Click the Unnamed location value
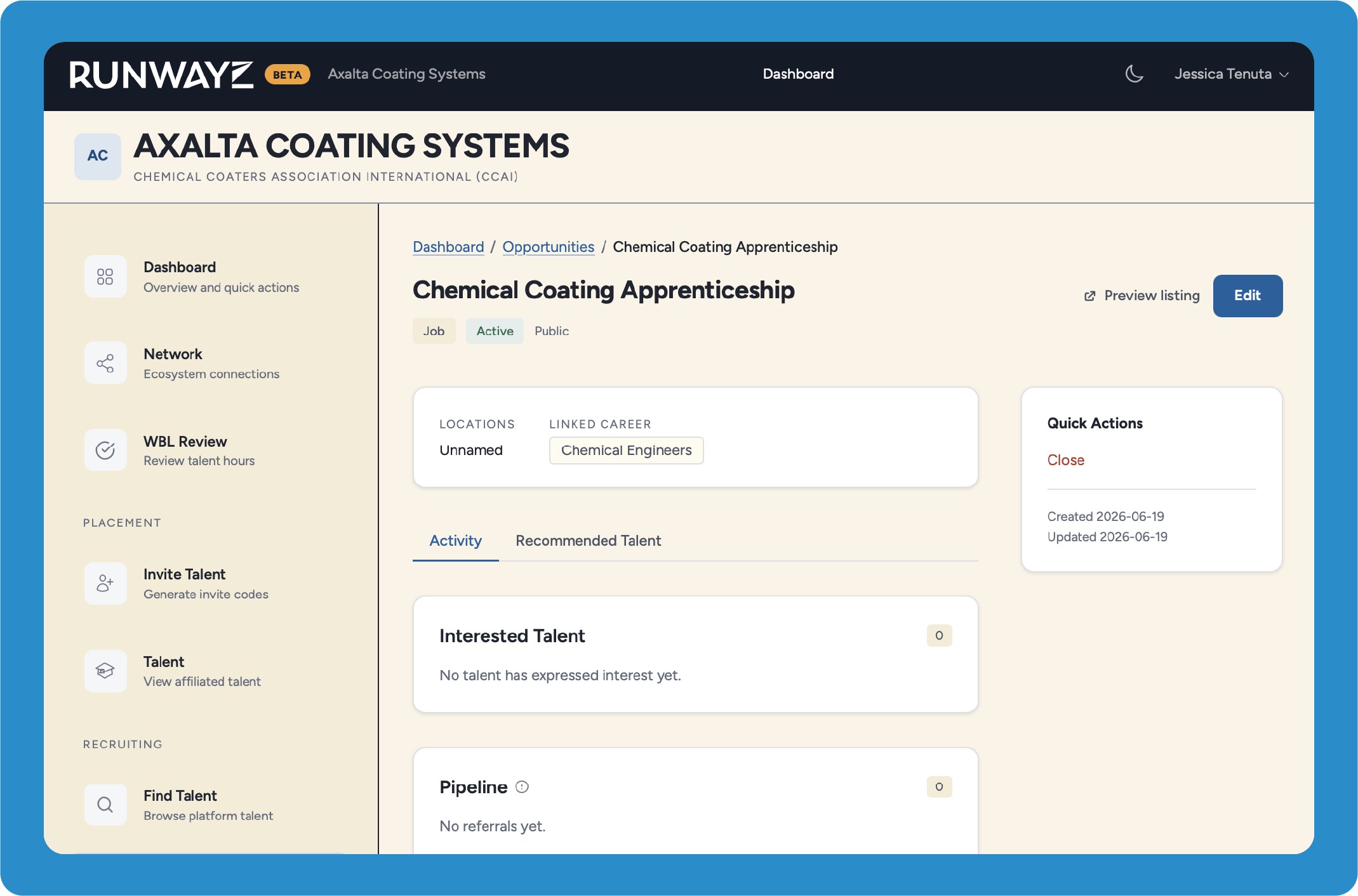The width and height of the screenshot is (1358, 896). (x=471, y=451)
